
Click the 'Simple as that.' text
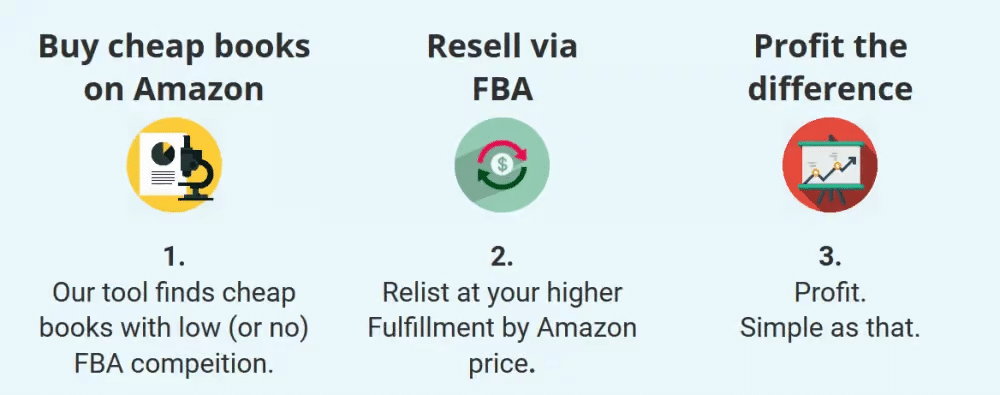click(x=830, y=328)
